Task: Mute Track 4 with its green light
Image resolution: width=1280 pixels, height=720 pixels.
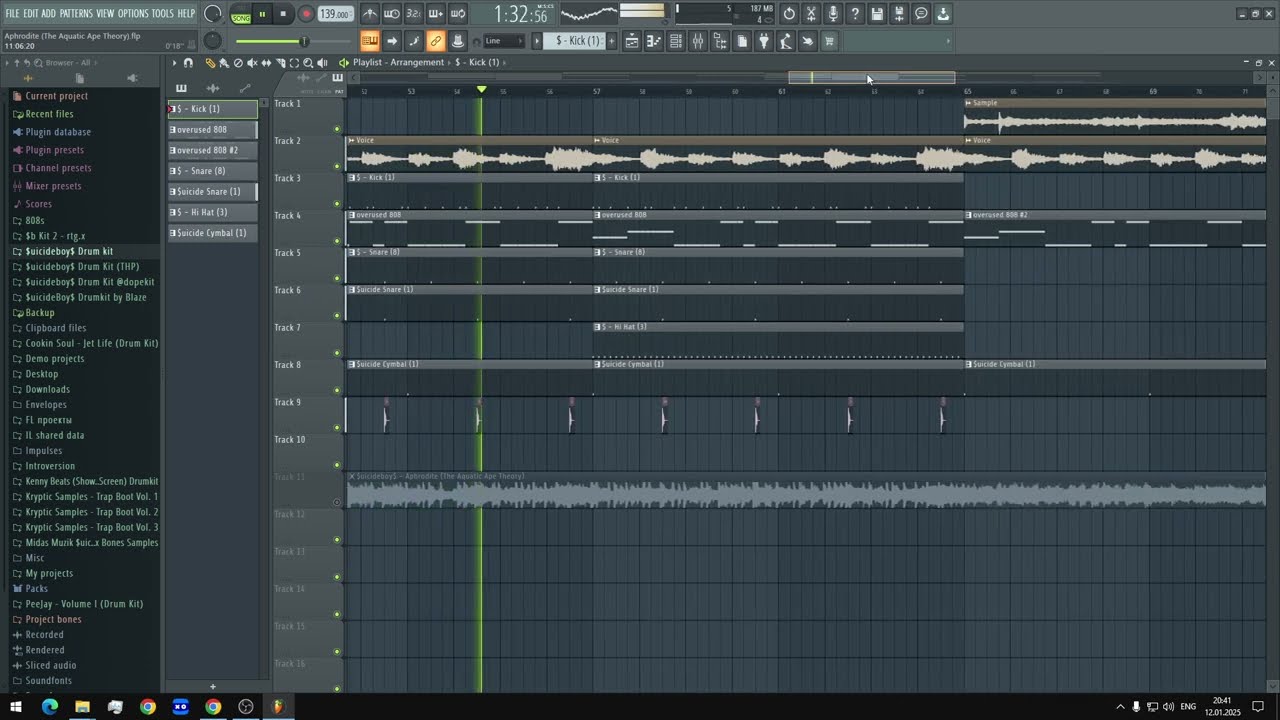Action: pyautogui.click(x=337, y=241)
